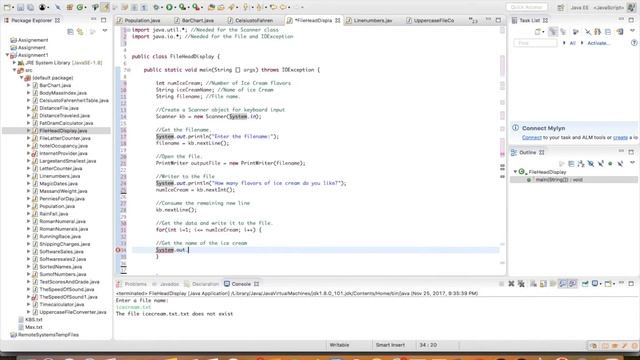Open the New file dropdown arrow
This screenshot has width=640, height=360.
pyautogui.click(x=13, y=8)
